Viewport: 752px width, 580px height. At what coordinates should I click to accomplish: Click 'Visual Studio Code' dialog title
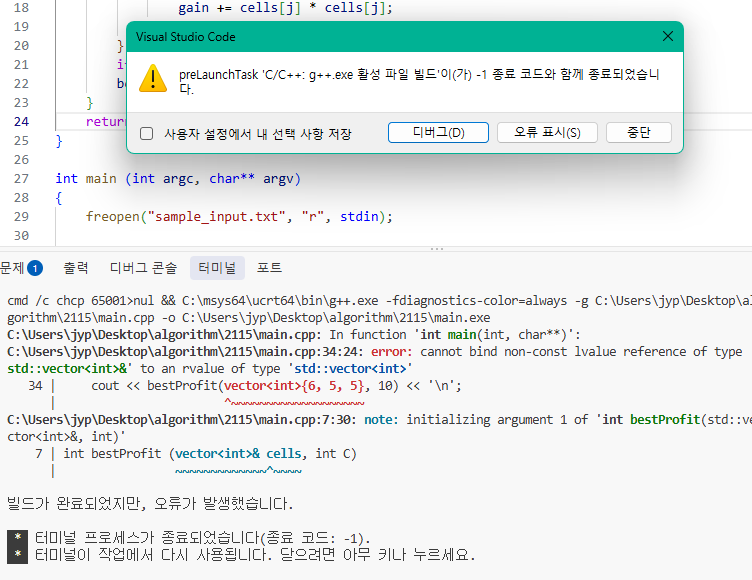click(186, 37)
